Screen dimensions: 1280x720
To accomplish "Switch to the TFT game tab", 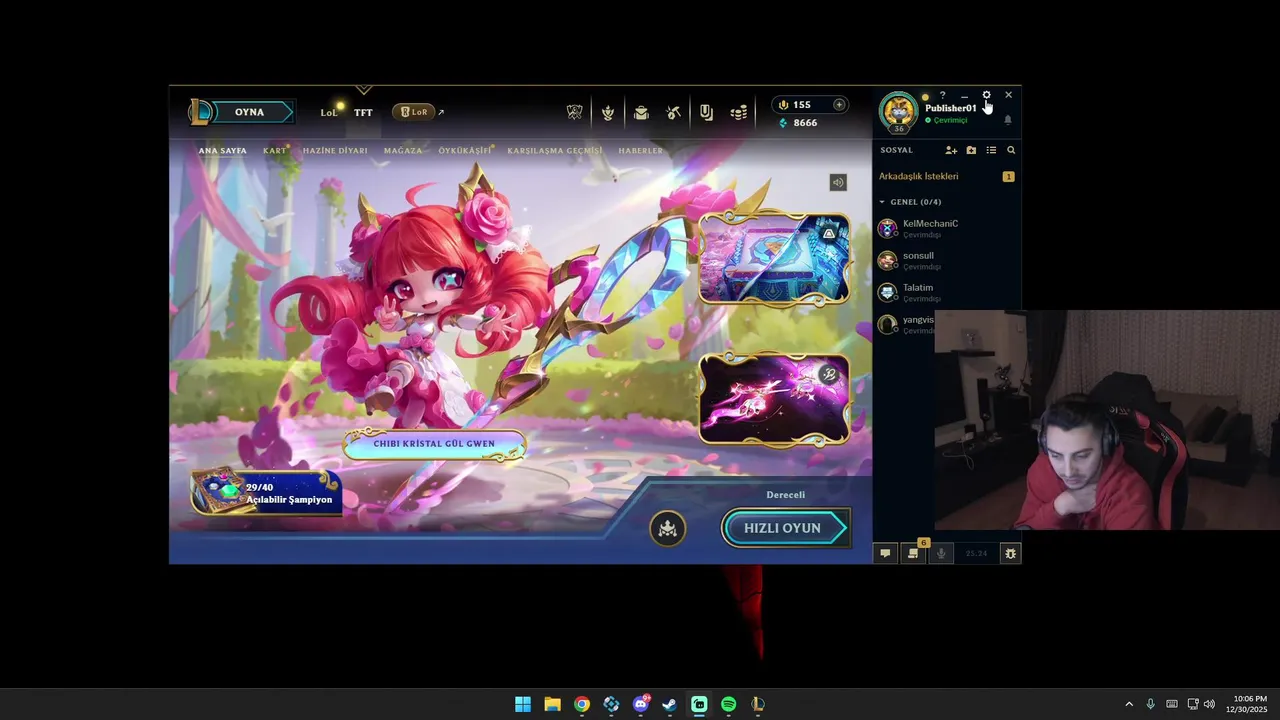I will 363,112.
